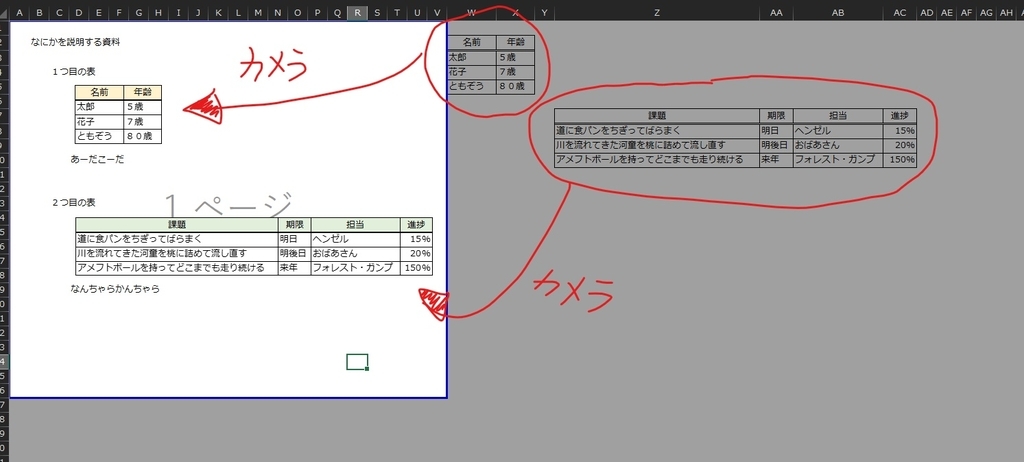Image resolution: width=1024 pixels, height=462 pixels.
Task: Click 名前 header in gray source table
Action: point(472,42)
